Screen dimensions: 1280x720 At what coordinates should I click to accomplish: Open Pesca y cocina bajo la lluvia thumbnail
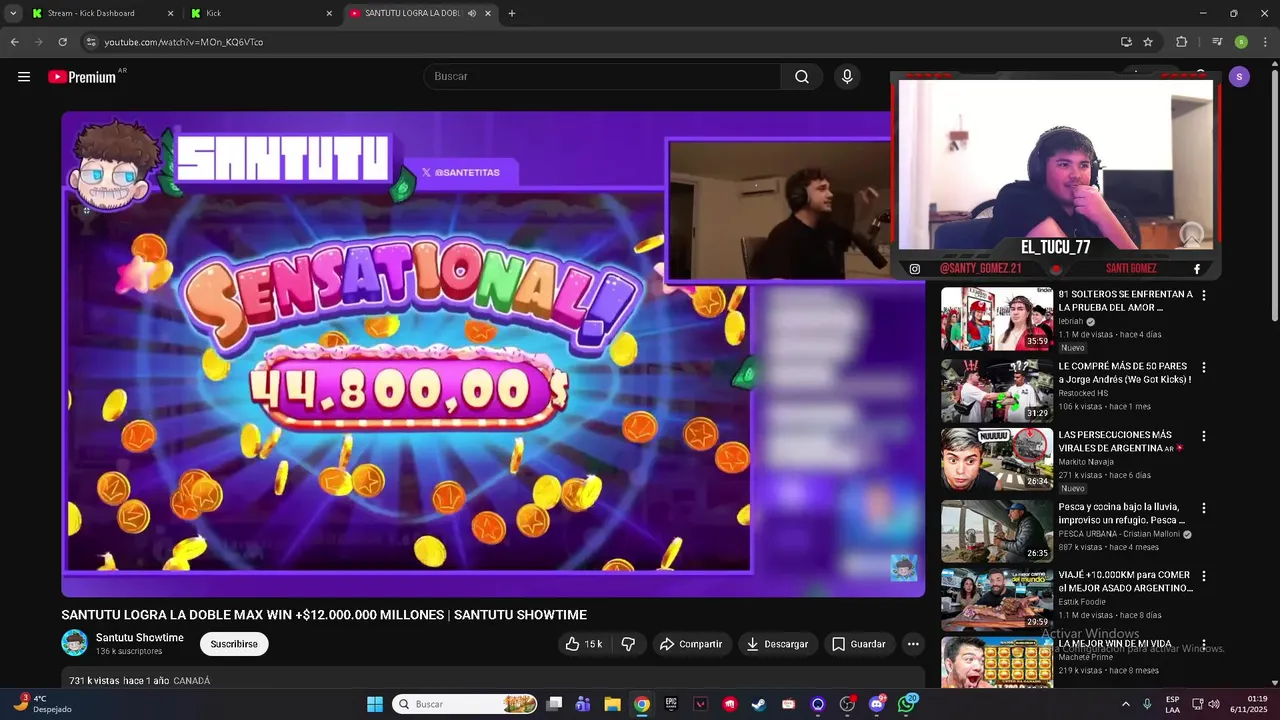click(x=996, y=531)
